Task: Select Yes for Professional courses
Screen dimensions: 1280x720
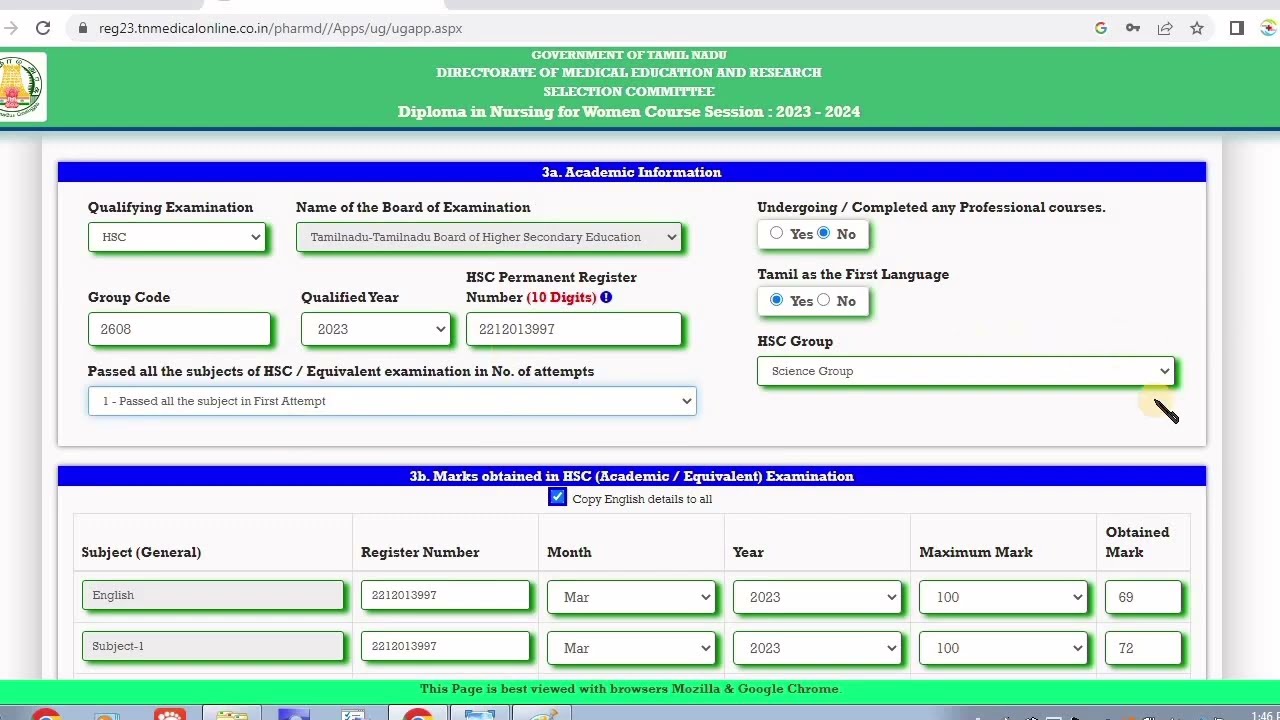Action: (777, 233)
